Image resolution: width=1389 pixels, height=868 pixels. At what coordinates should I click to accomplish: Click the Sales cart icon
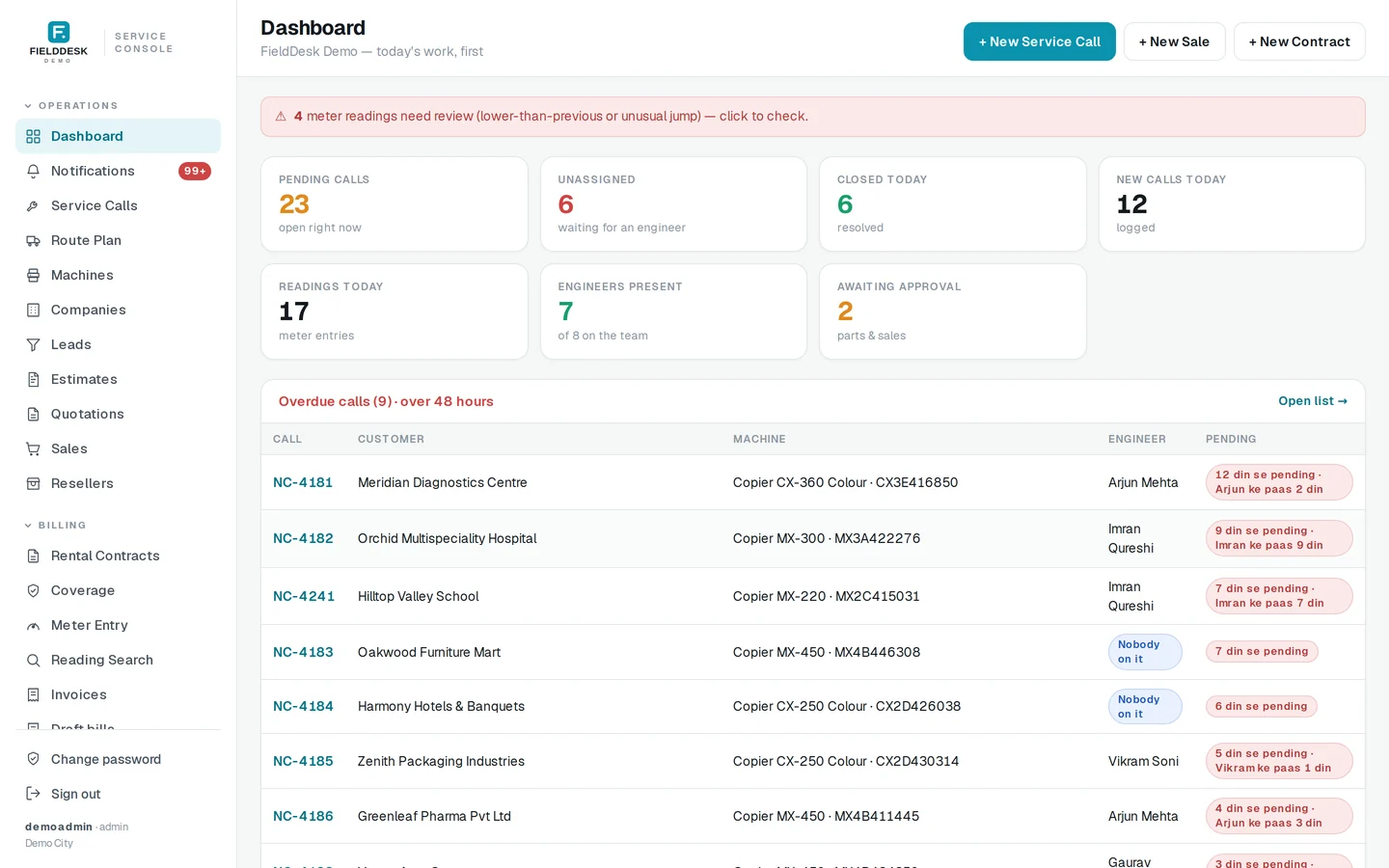pyautogui.click(x=33, y=448)
